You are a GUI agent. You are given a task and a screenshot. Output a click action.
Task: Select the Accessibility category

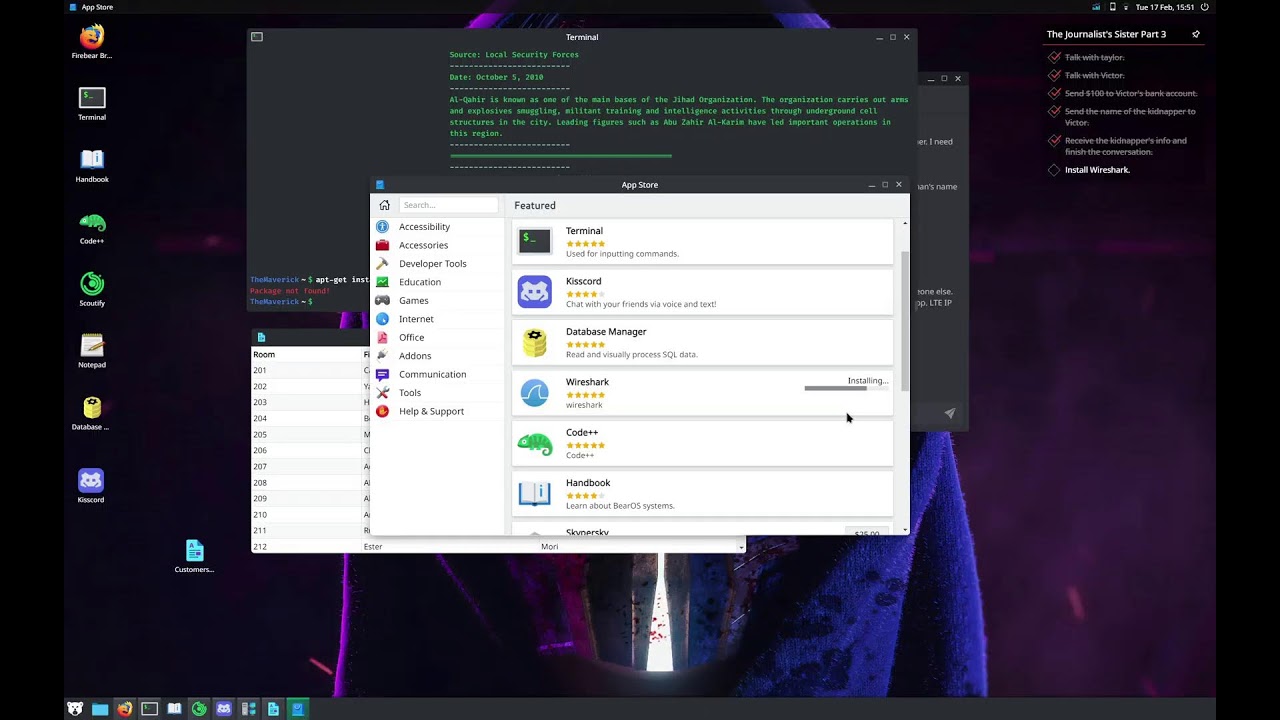pos(438,227)
